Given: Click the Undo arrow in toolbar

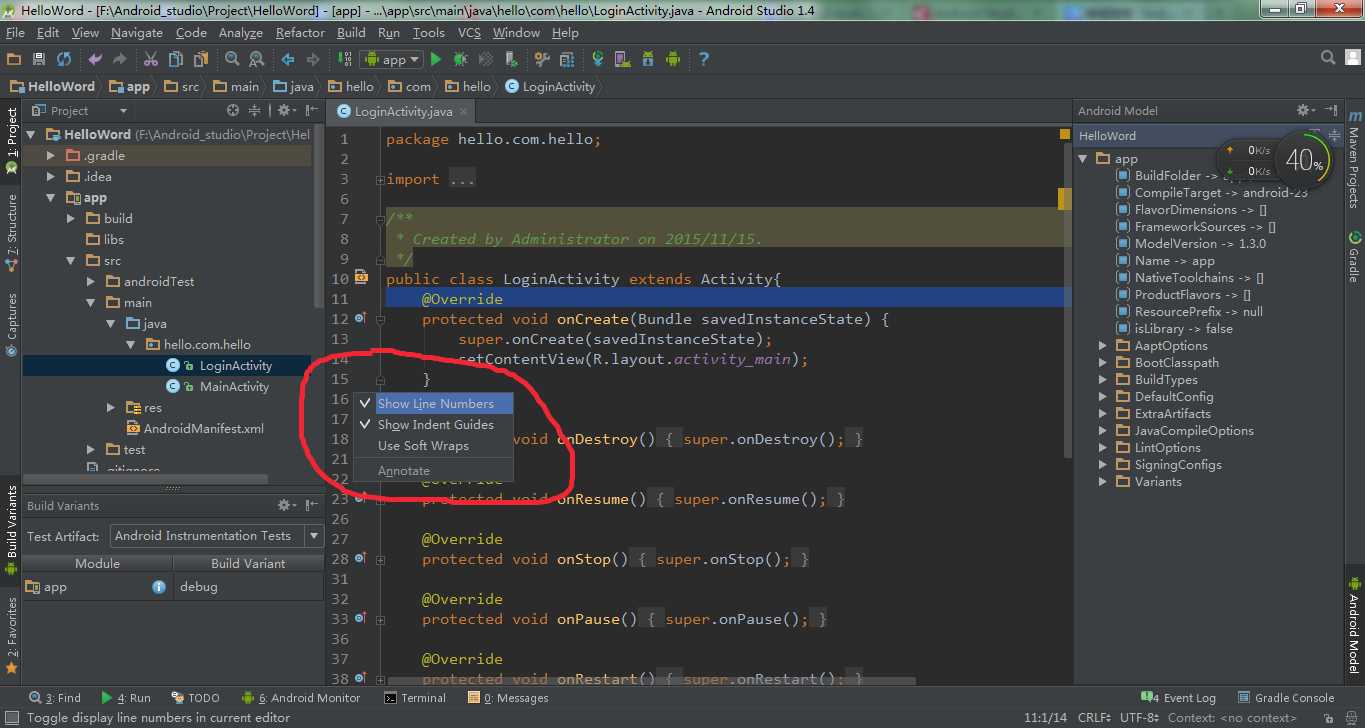Looking at the screenshot, I should 95,59.
